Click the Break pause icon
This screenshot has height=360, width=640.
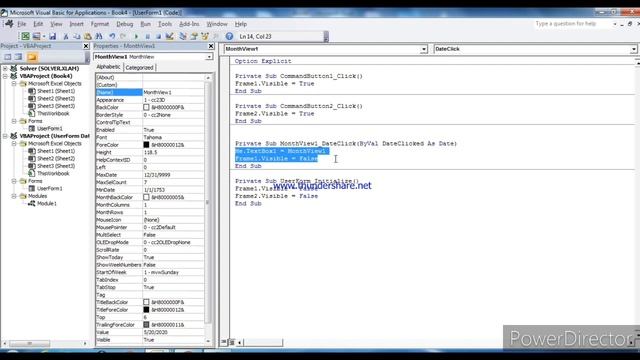[x=147, y=36]
